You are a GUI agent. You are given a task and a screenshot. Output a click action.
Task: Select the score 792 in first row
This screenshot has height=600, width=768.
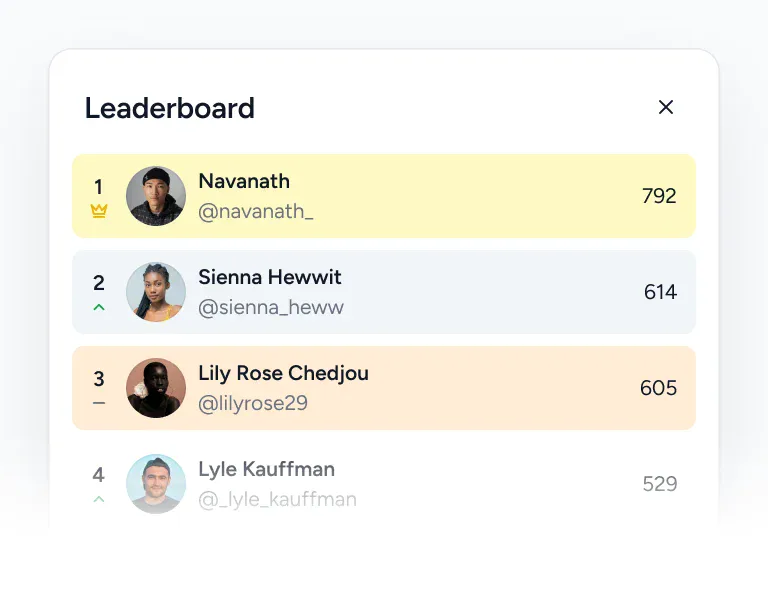[659, 196]
